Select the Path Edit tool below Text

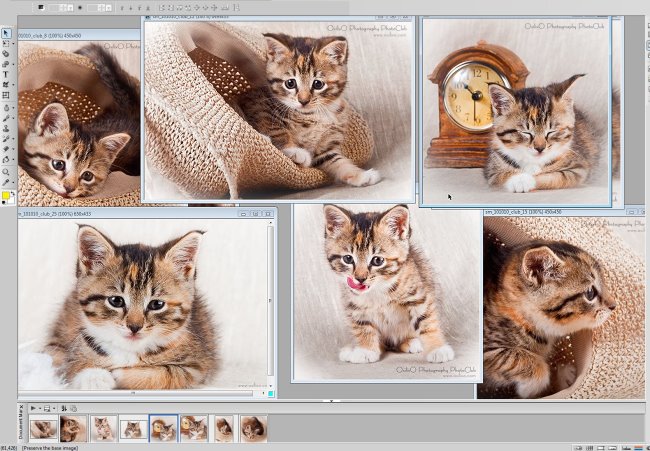click(x=6, y=85)
